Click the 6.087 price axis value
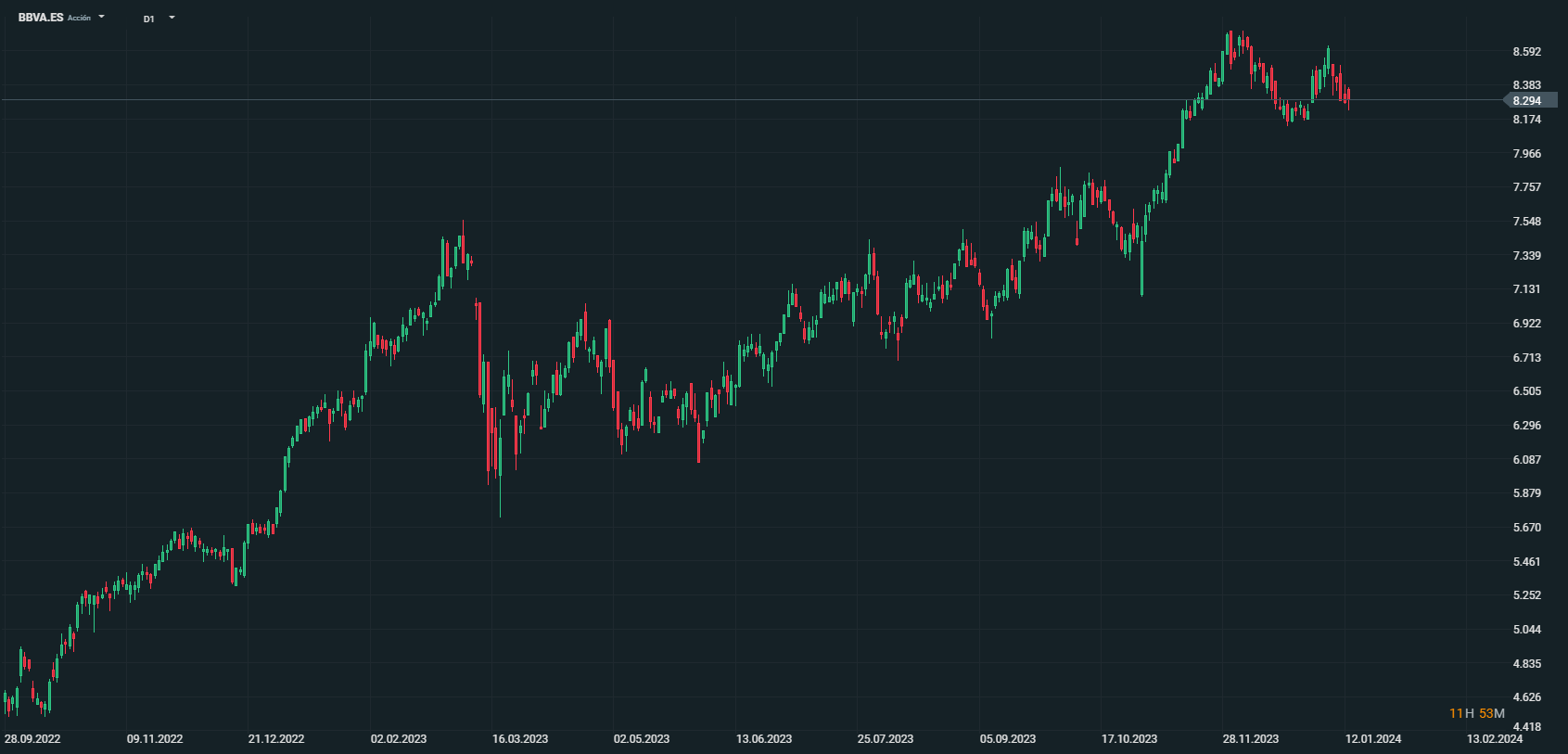The width and height of the screenshot is (1568, 754). click(1527, 460)
